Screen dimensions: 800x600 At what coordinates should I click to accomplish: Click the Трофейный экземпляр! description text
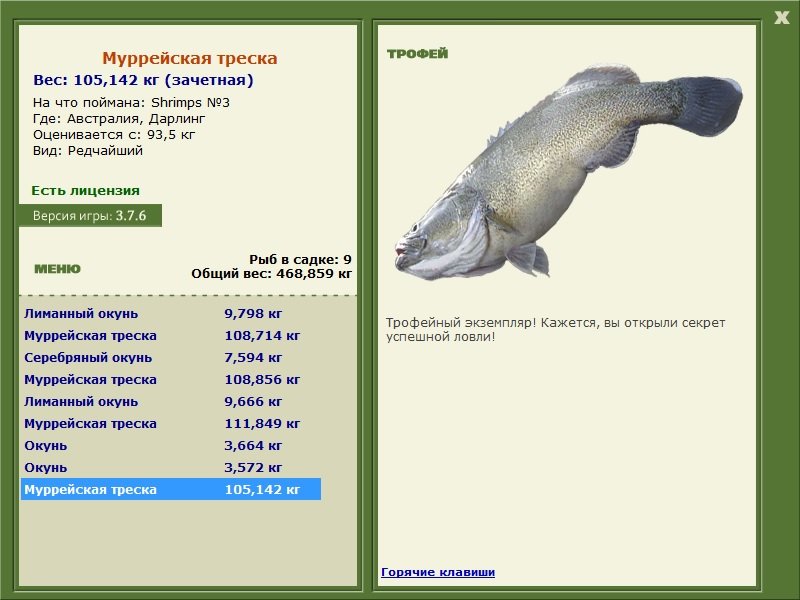[555, 330]
